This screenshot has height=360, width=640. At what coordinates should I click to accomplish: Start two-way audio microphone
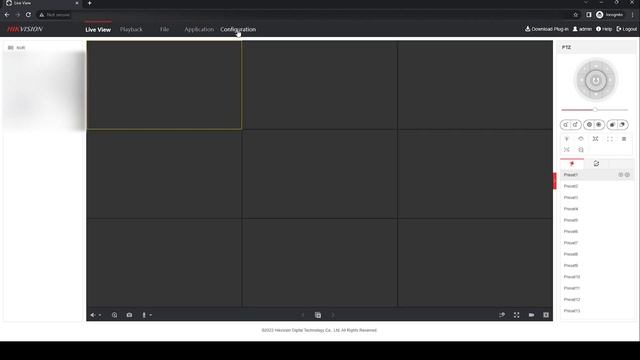(144, 315)
